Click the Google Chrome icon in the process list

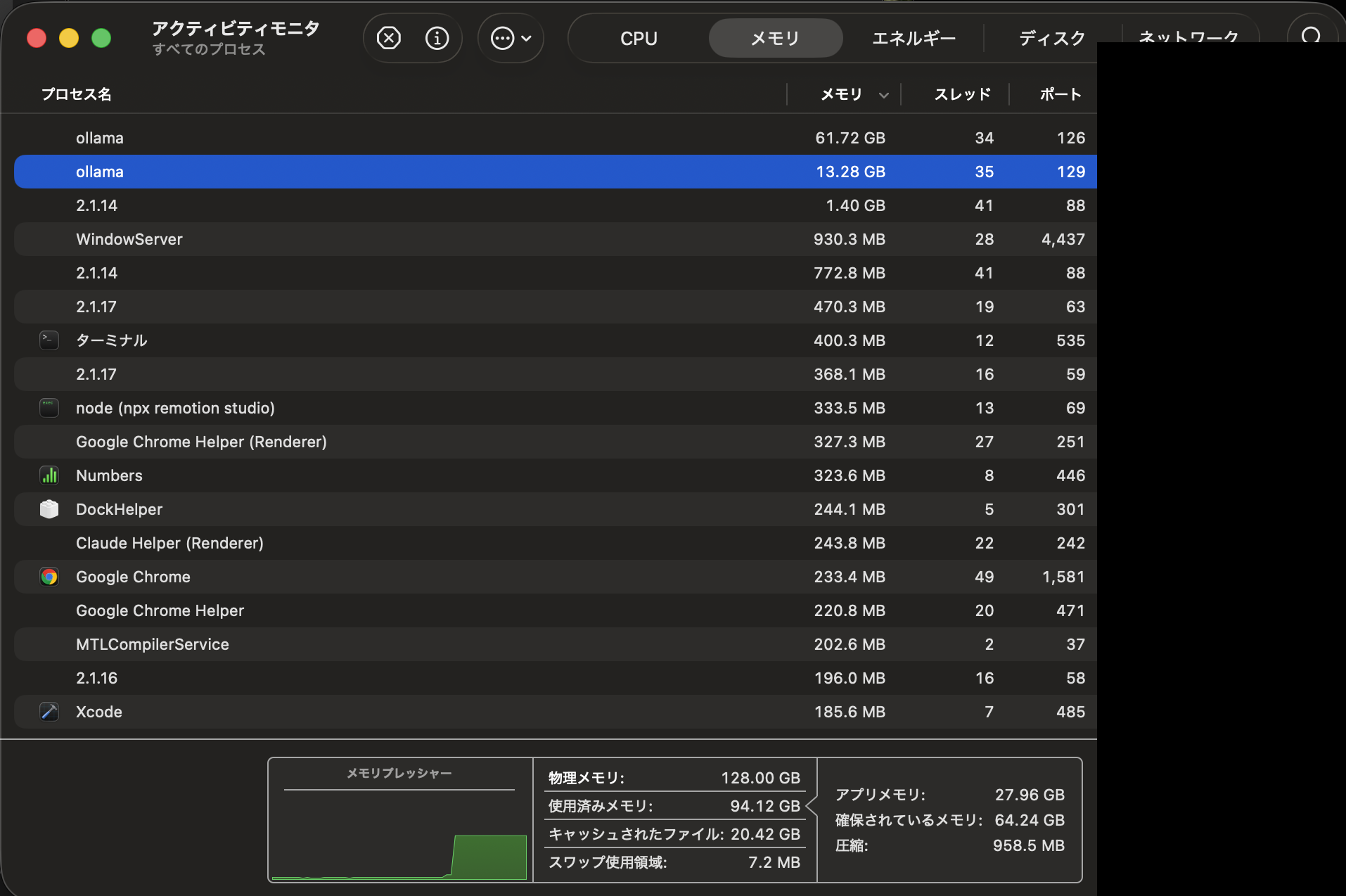click(49, 577)
